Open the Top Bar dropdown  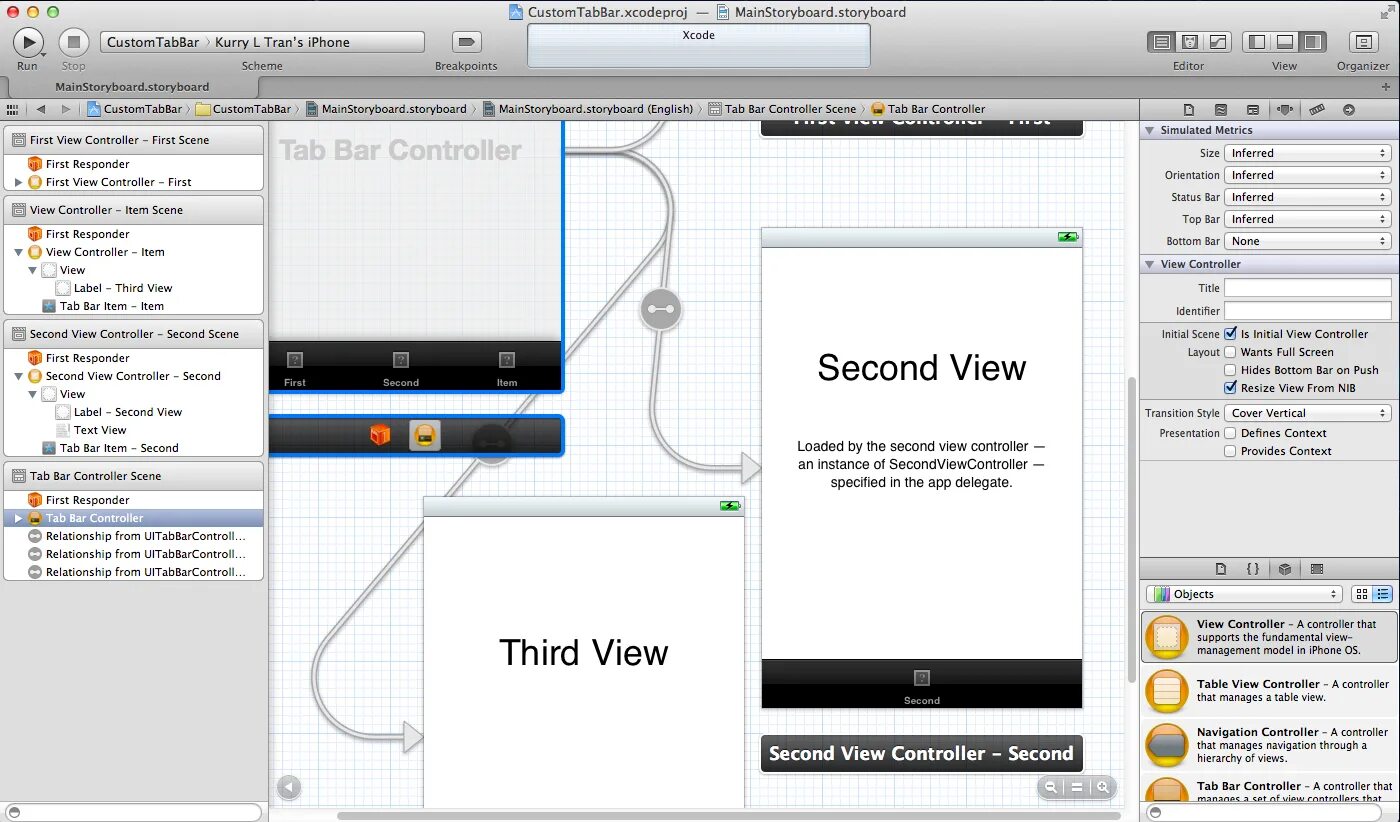(x=1308, y=219)
